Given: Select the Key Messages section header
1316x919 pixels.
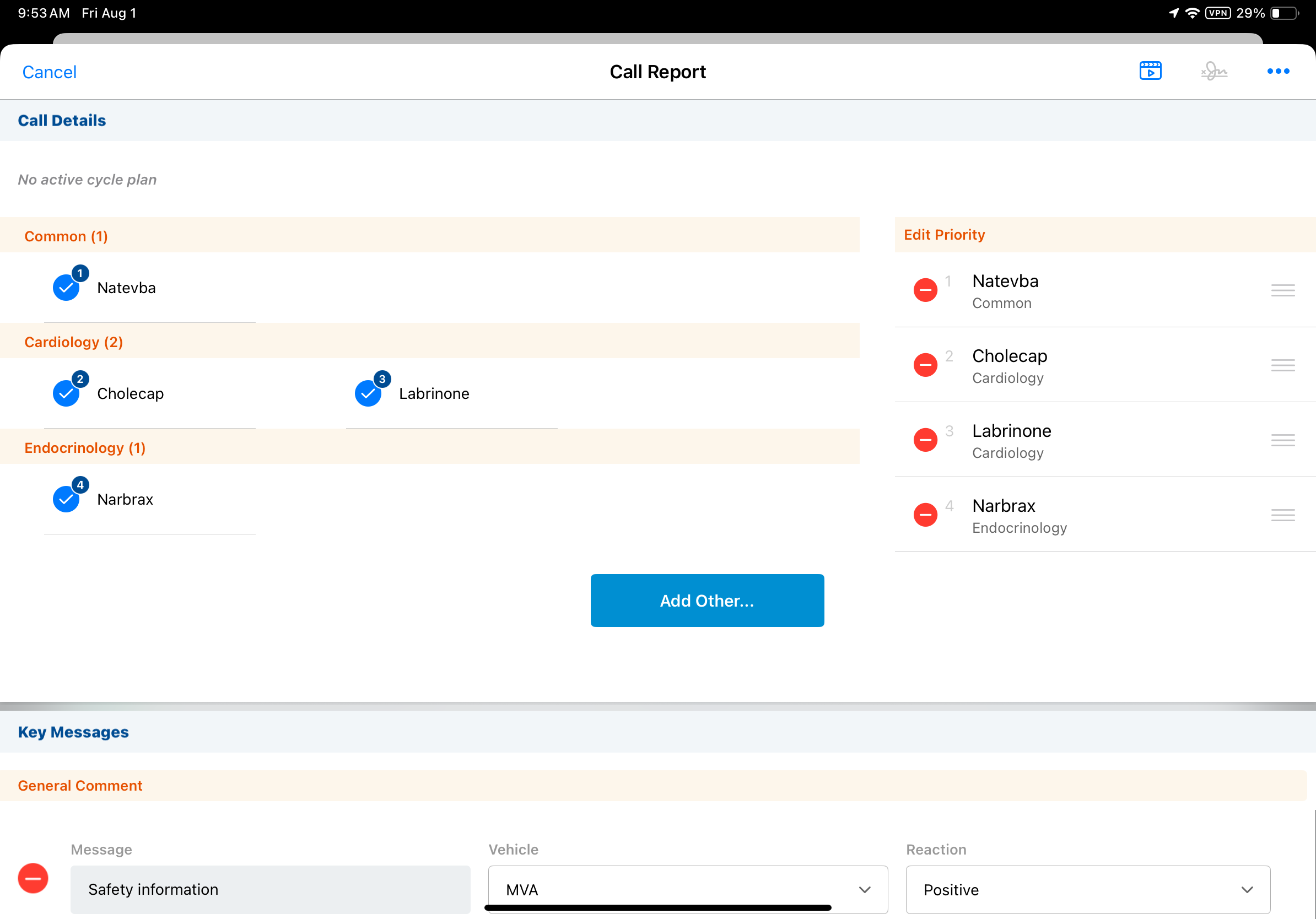Looking at the screenshot, I should click(x=73, y=732).
